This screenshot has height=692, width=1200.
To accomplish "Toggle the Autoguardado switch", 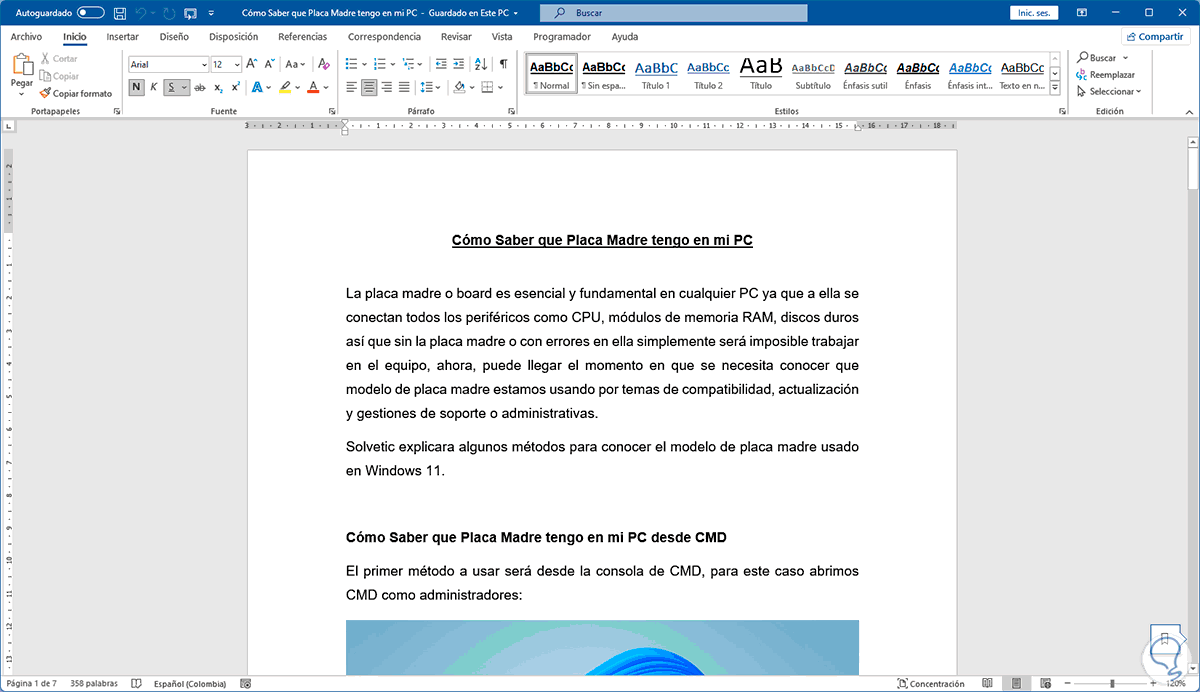I will tap(91, 13).
